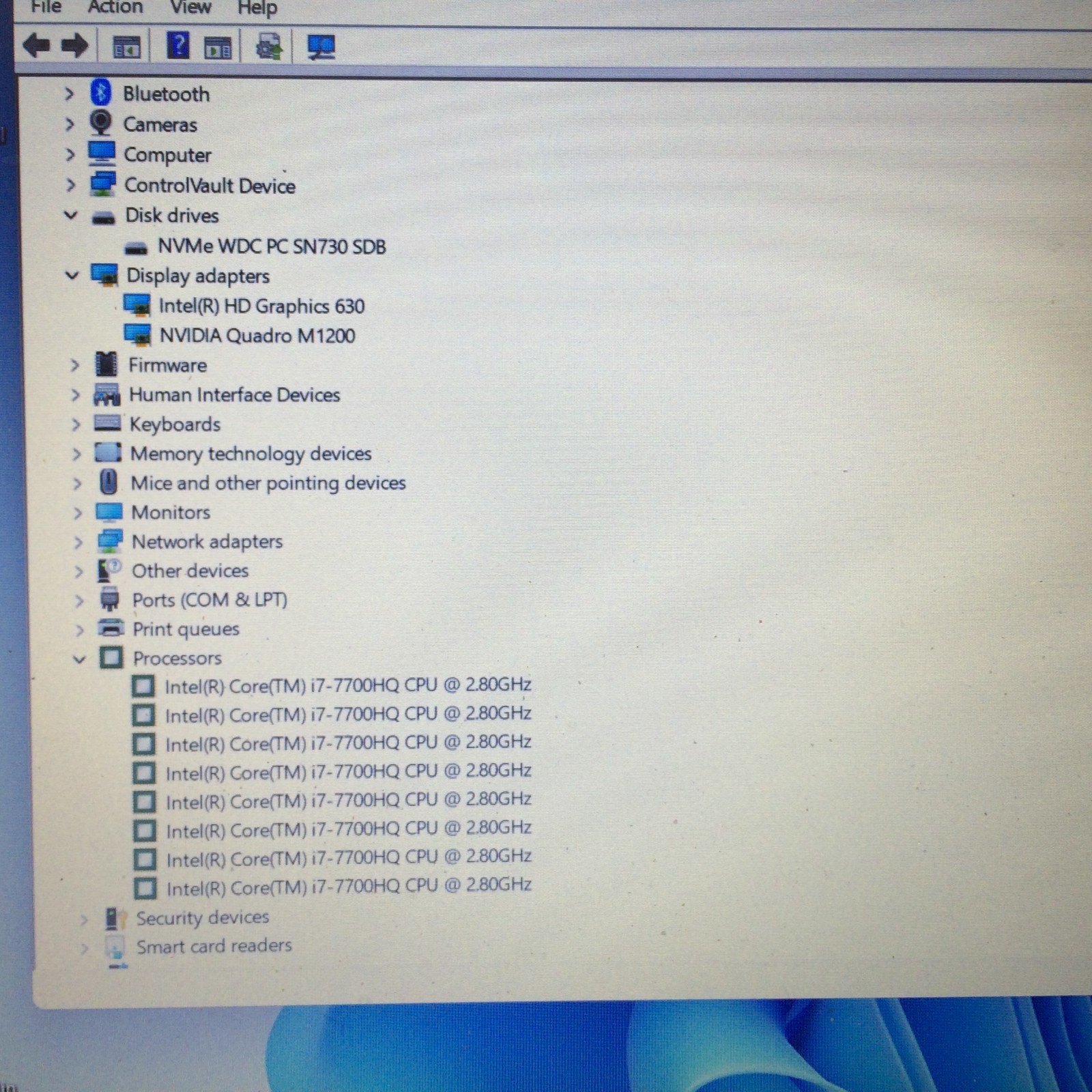
Task: Click Scan for hardware changes monitor icon
Action: click(x=321, y=47)
